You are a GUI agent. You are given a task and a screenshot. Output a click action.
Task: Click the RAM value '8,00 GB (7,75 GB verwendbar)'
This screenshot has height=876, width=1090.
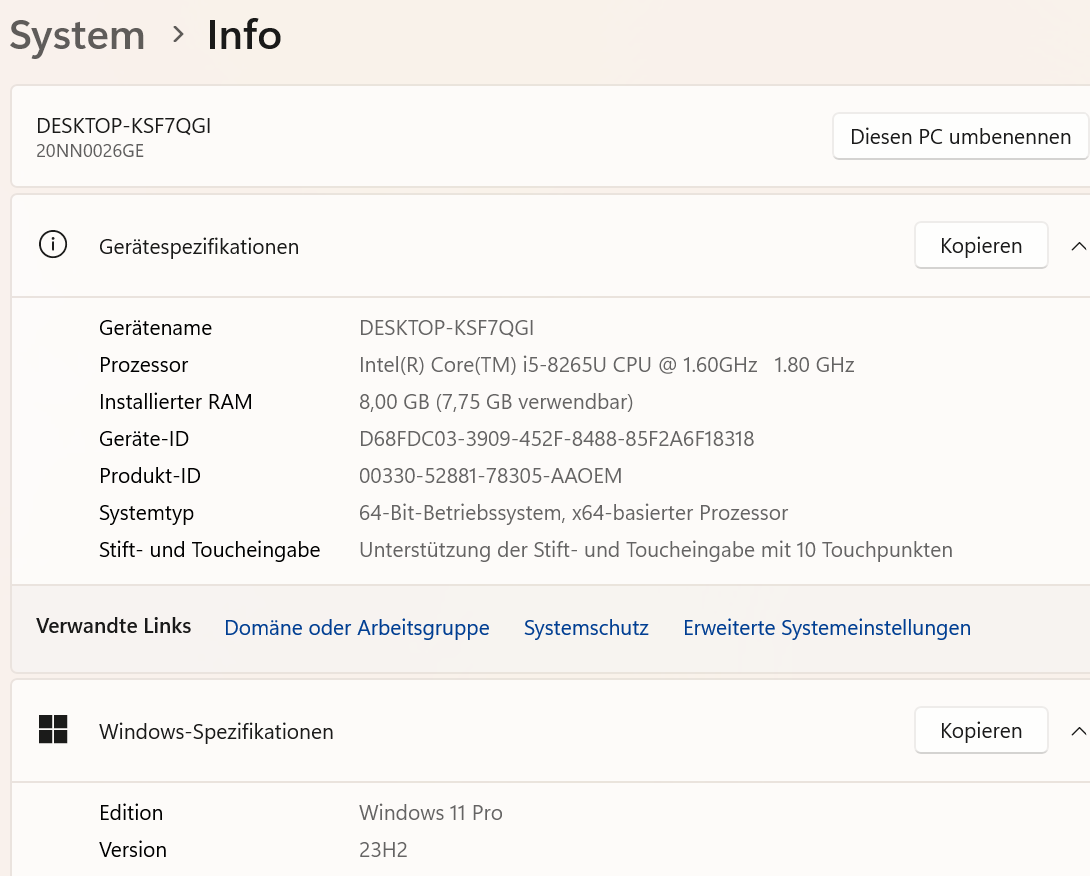[496, 402]
